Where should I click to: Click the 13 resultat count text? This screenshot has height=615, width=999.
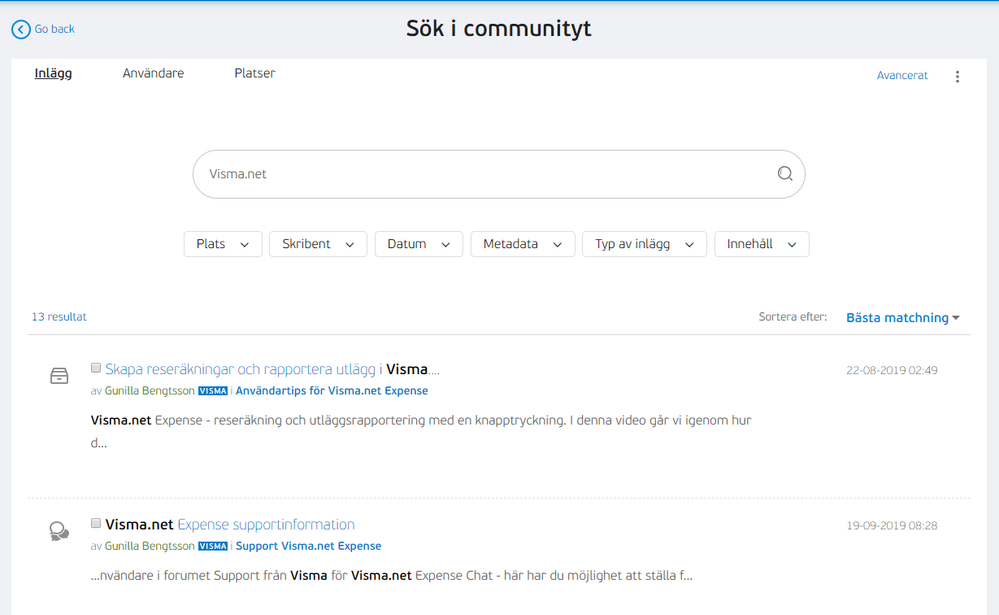59,317
